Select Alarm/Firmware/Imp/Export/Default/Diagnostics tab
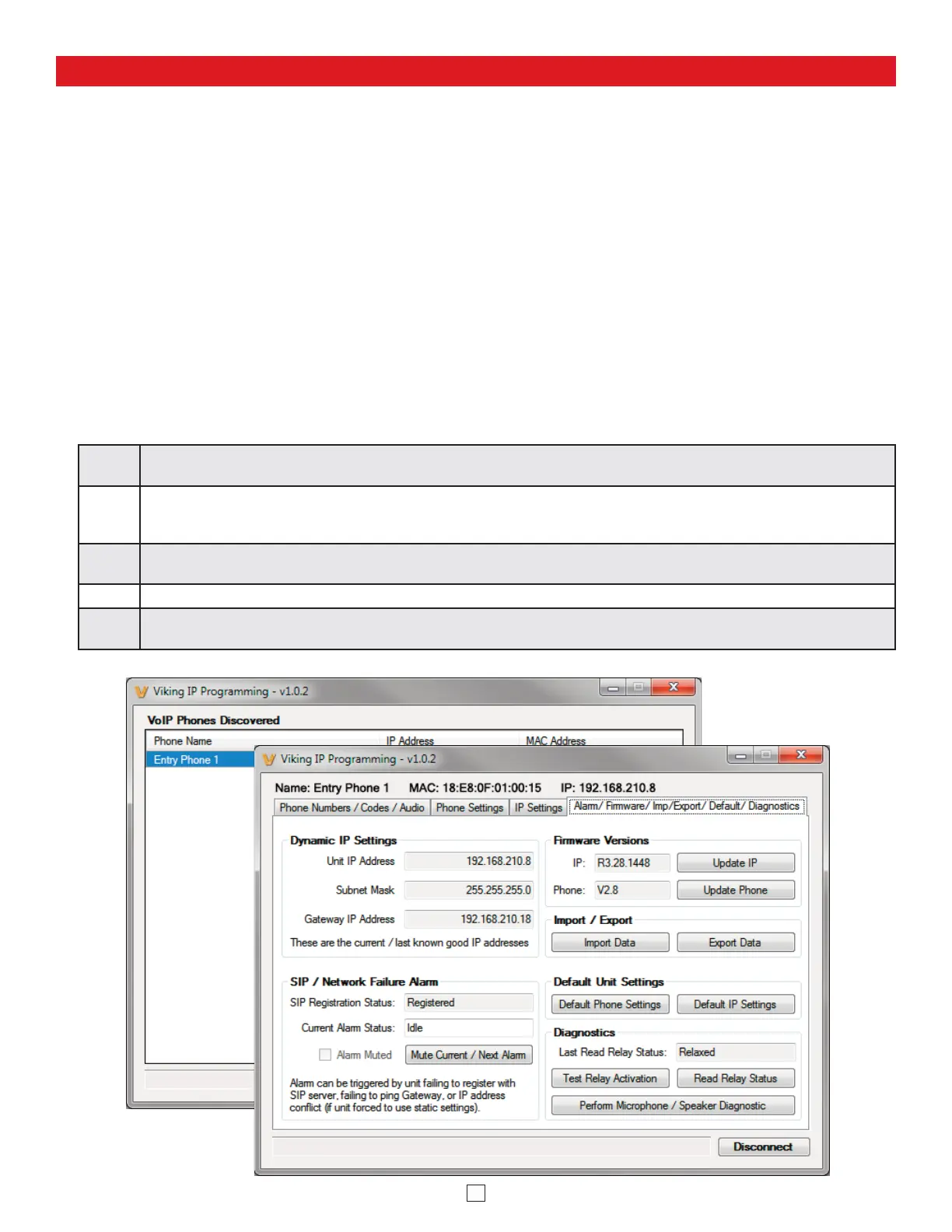The height and width of the screenshot is (1232, 952). pos(687,806)
